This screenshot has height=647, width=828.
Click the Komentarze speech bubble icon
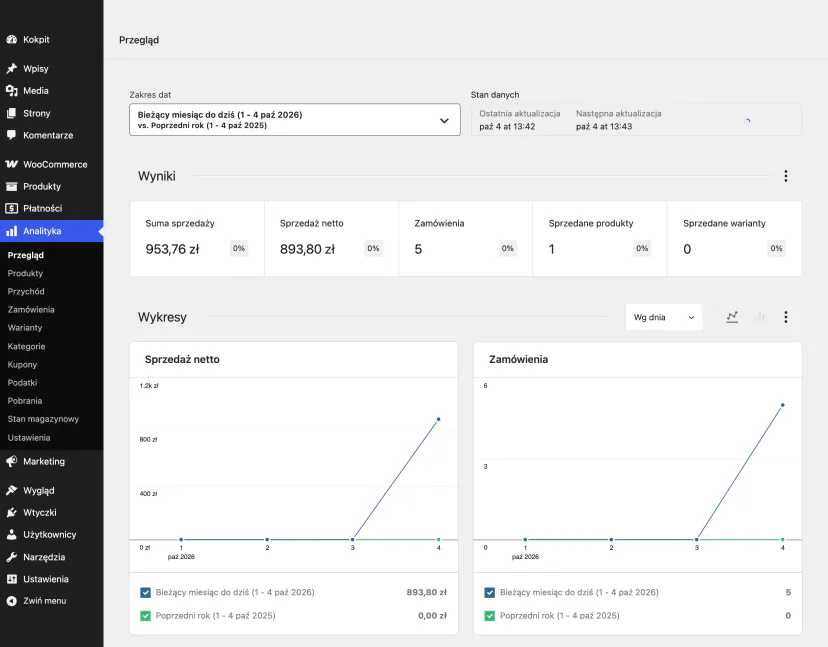[12, 135]
